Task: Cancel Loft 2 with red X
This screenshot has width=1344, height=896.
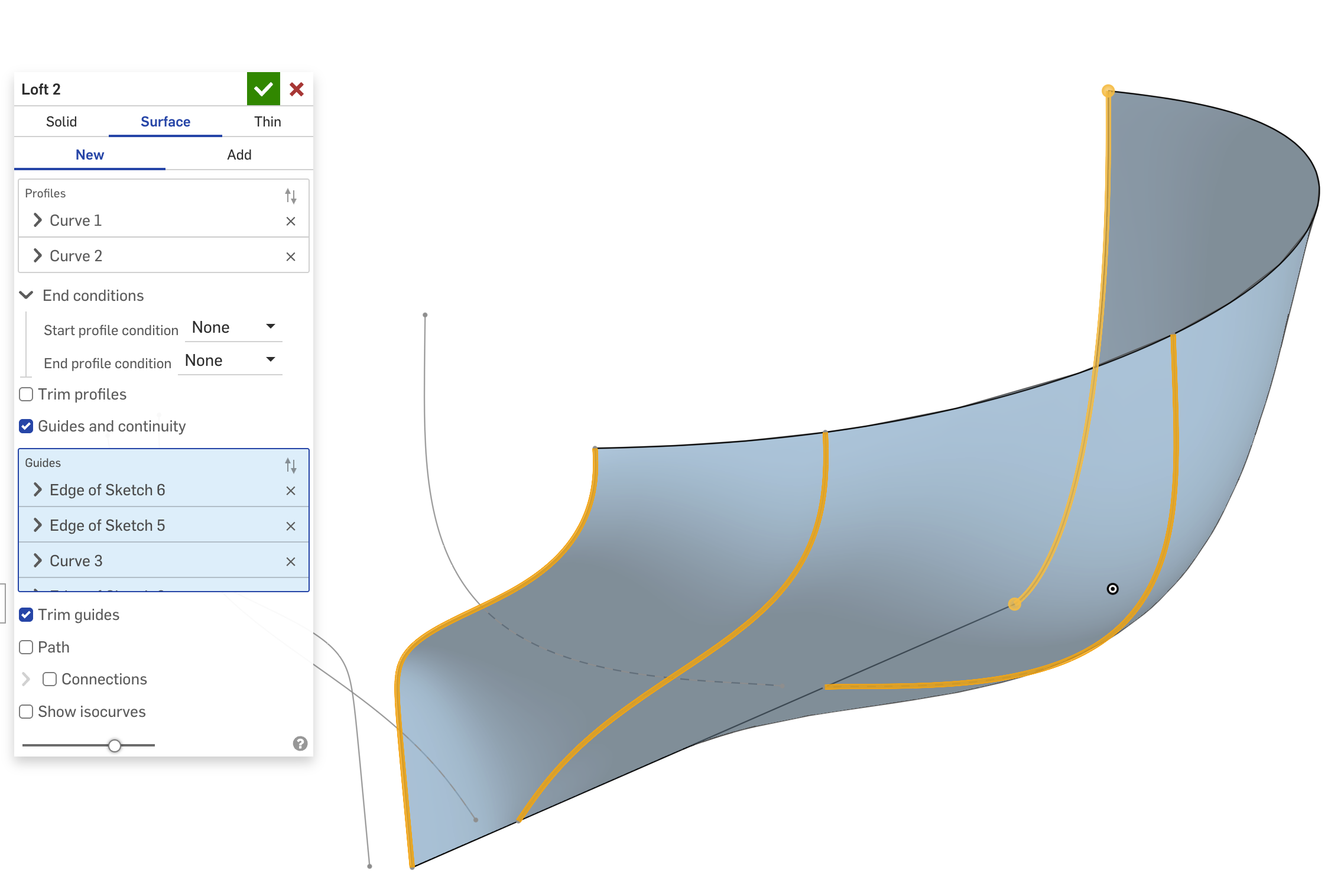Action: 297,89
